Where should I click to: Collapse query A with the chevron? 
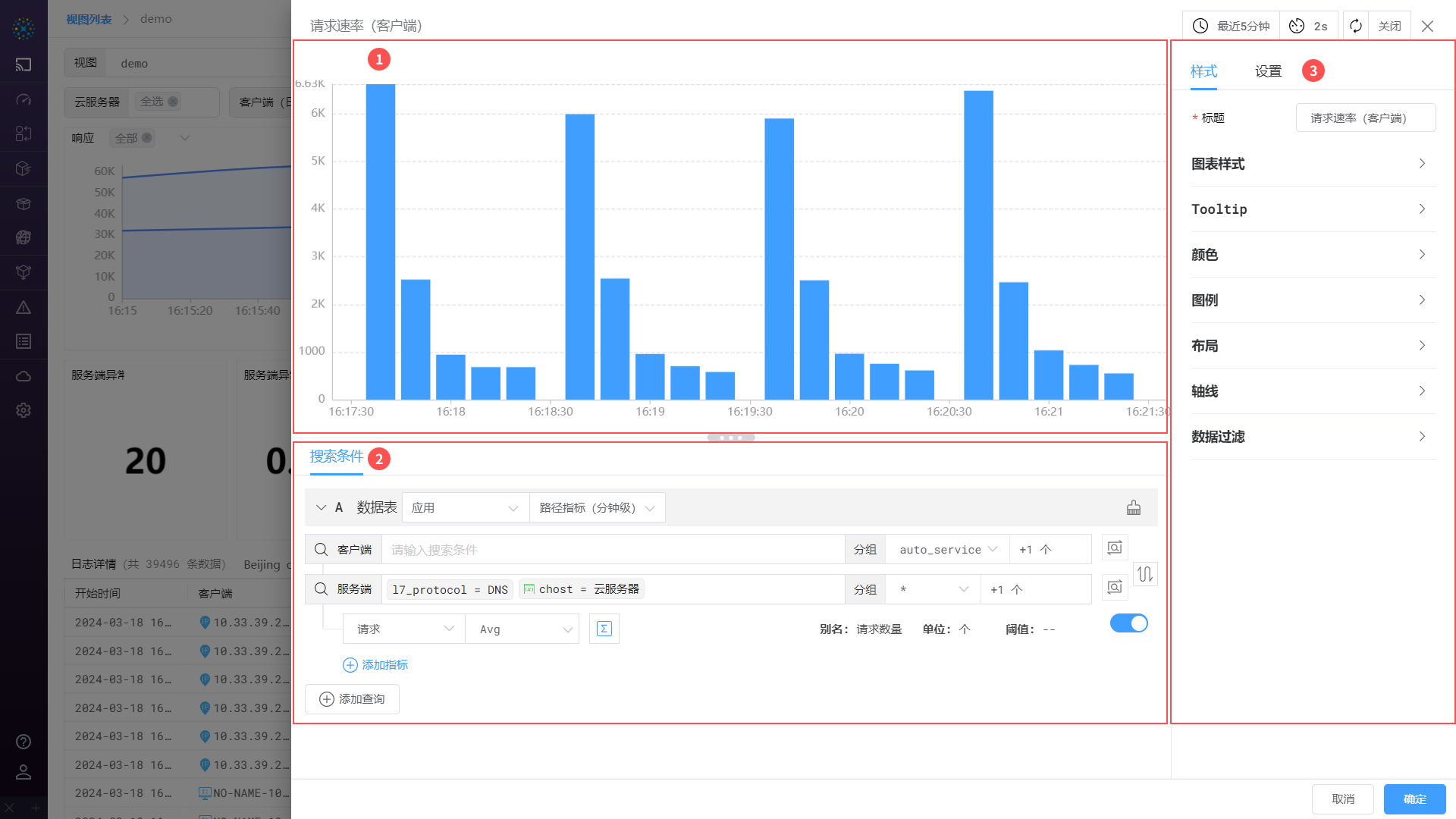point(322,508)
